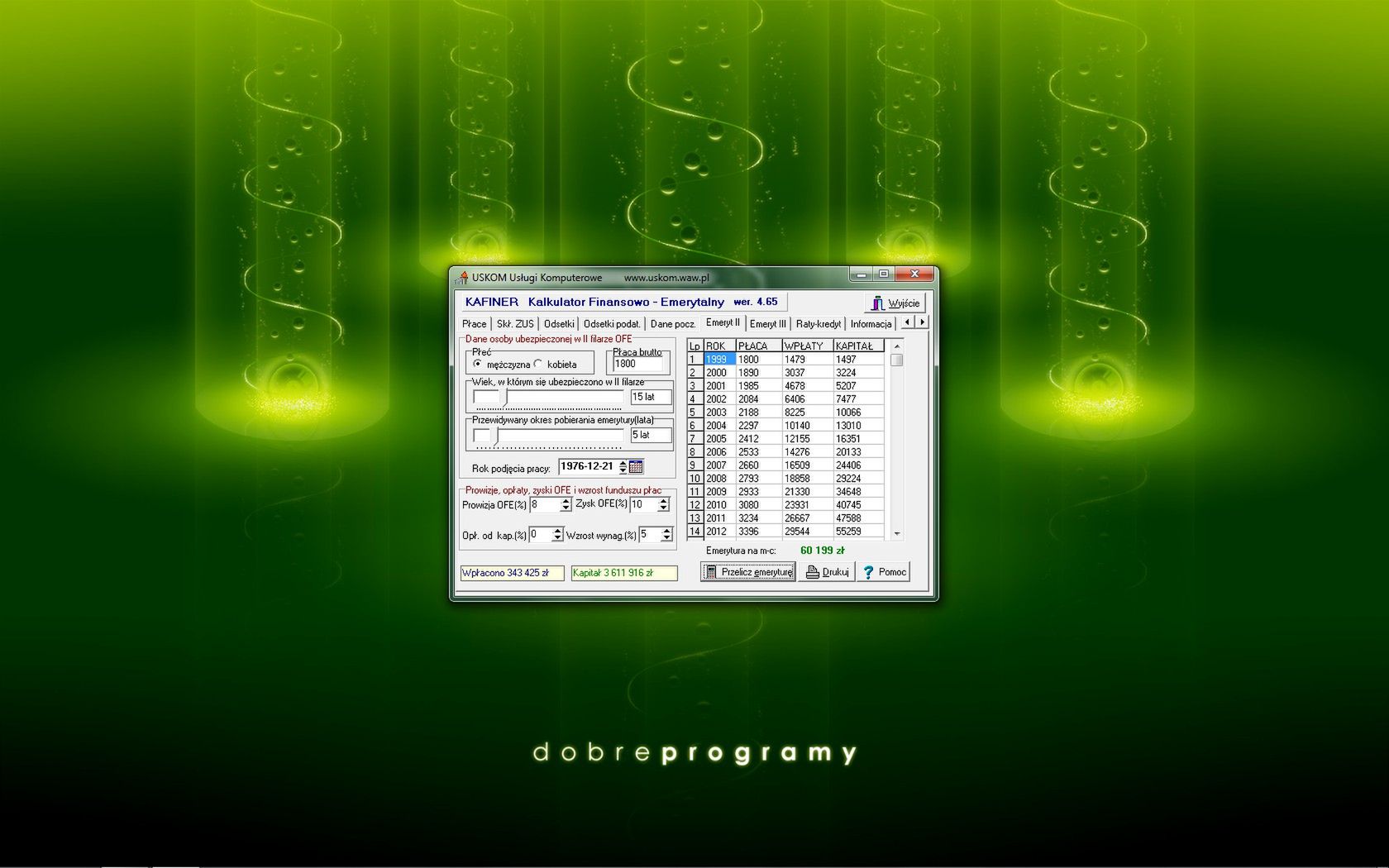Click the right tab-scroll arrow
The image size is (1389, 868).
tap(922, 322)
